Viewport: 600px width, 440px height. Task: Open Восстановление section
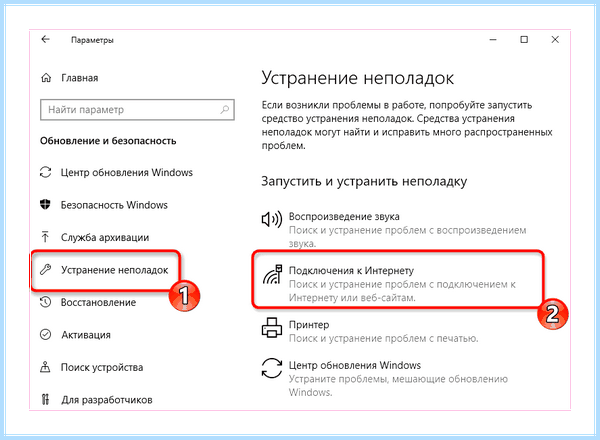98,303
